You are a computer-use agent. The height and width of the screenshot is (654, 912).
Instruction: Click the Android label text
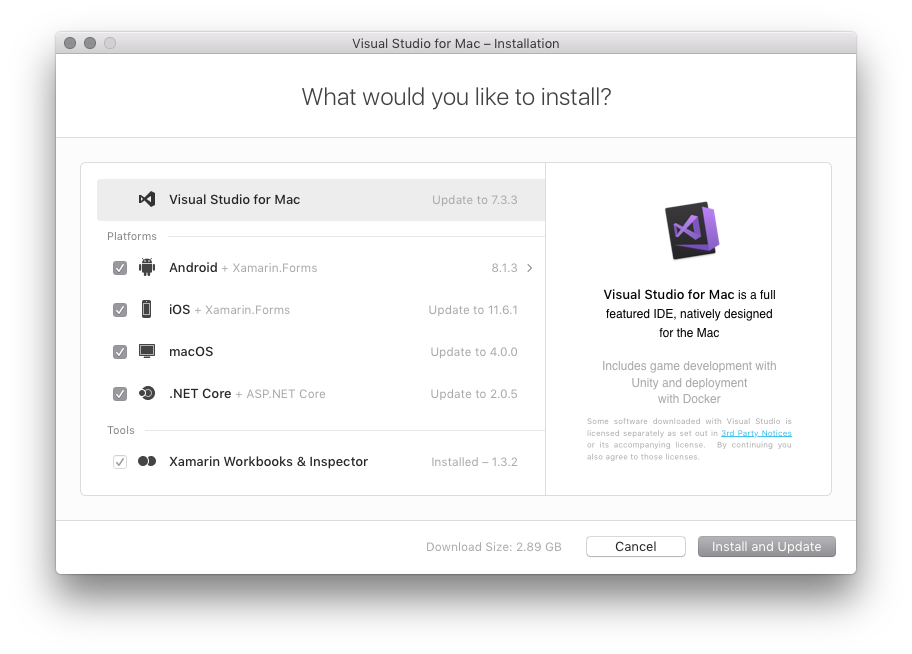193,268
